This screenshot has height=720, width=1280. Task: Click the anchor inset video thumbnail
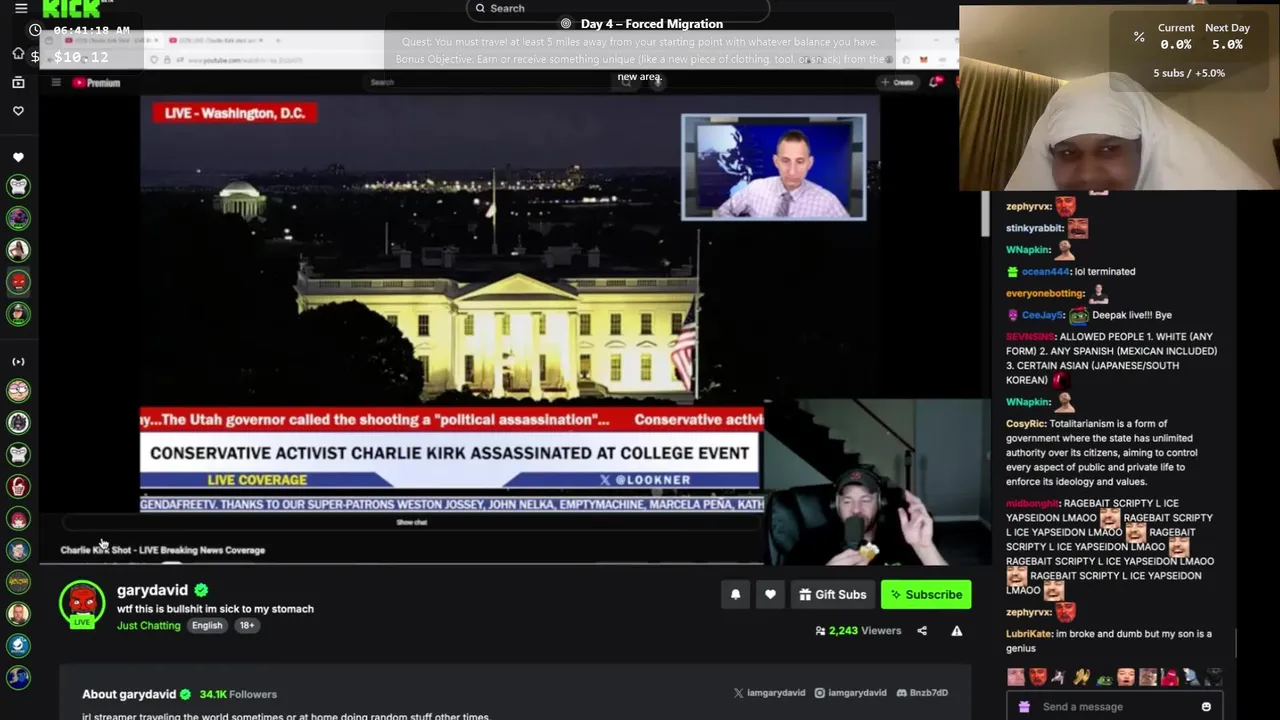[x=774, y=167]
